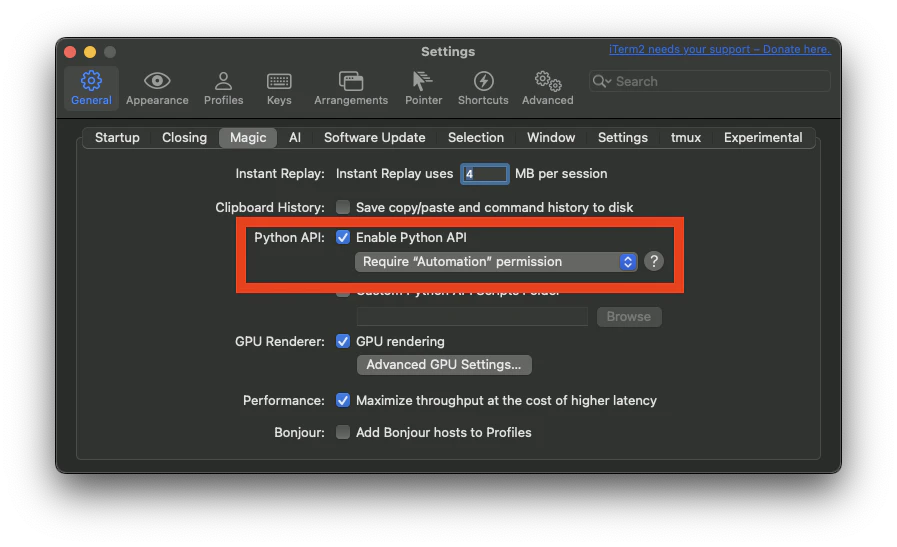897x547 pixels.
Task: Click the Instant Replay label
Action: 280,173
